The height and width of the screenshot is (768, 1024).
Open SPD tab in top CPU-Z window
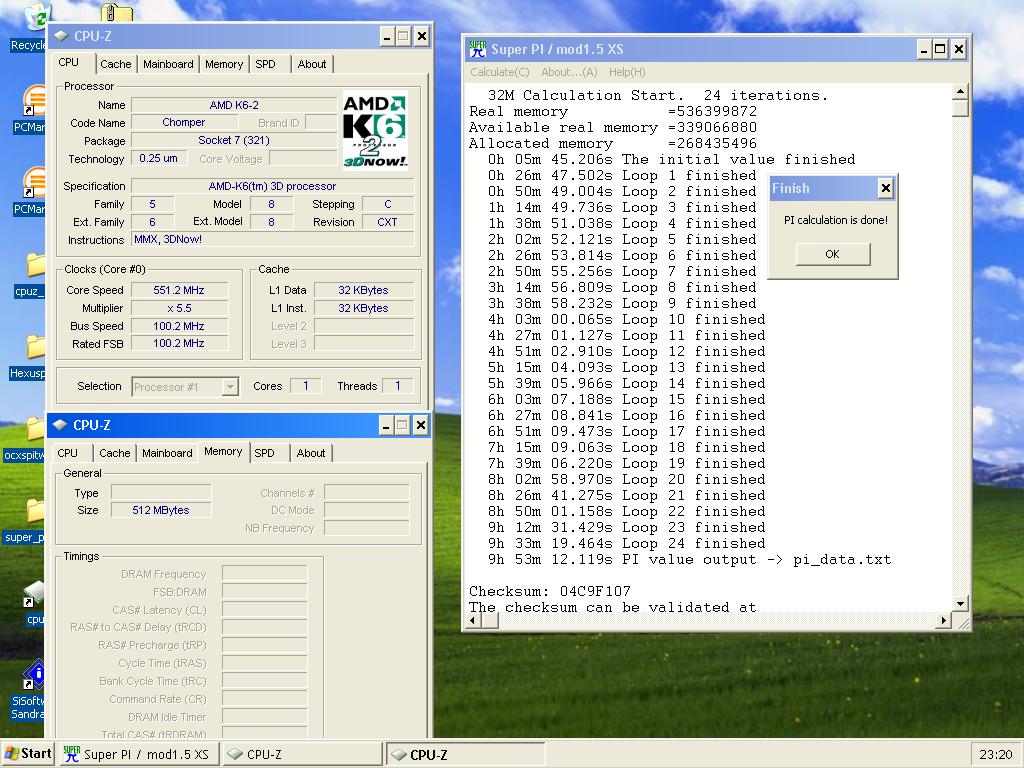[x=265, y=64]
